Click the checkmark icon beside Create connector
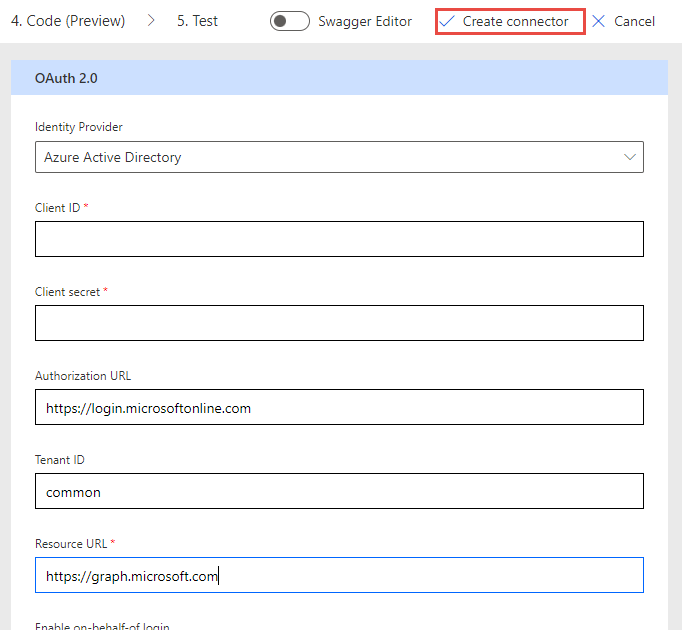The height and width of the screenshot is (630, 682). coord(446,21)
